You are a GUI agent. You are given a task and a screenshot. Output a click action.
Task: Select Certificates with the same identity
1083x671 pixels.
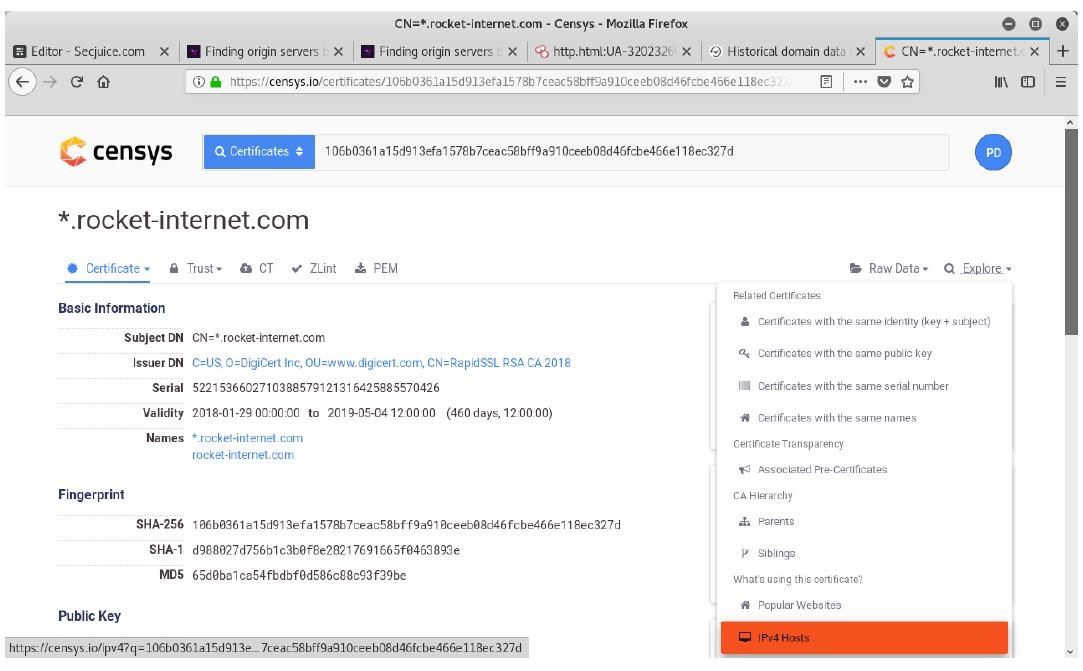(x=865, y=321)
